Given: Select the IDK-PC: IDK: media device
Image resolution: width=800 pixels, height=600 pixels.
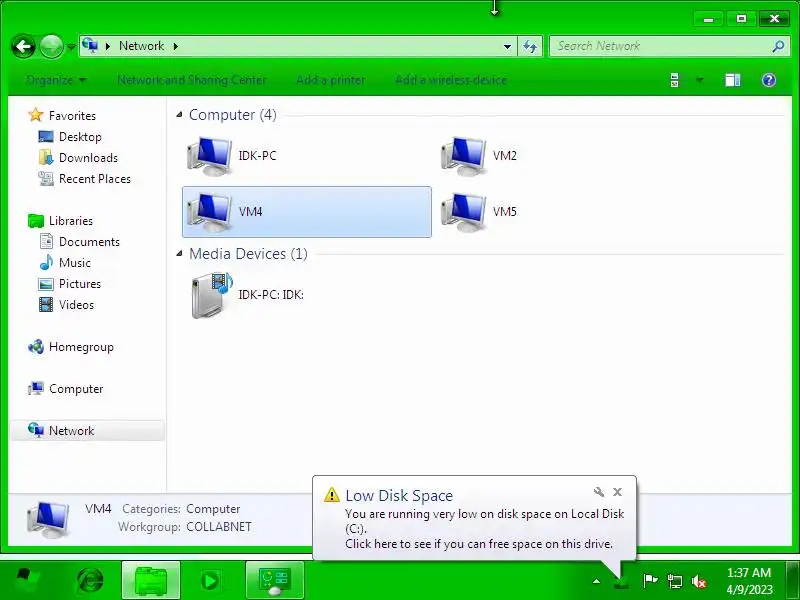Looking at the screenshot, I should [212, 295].
